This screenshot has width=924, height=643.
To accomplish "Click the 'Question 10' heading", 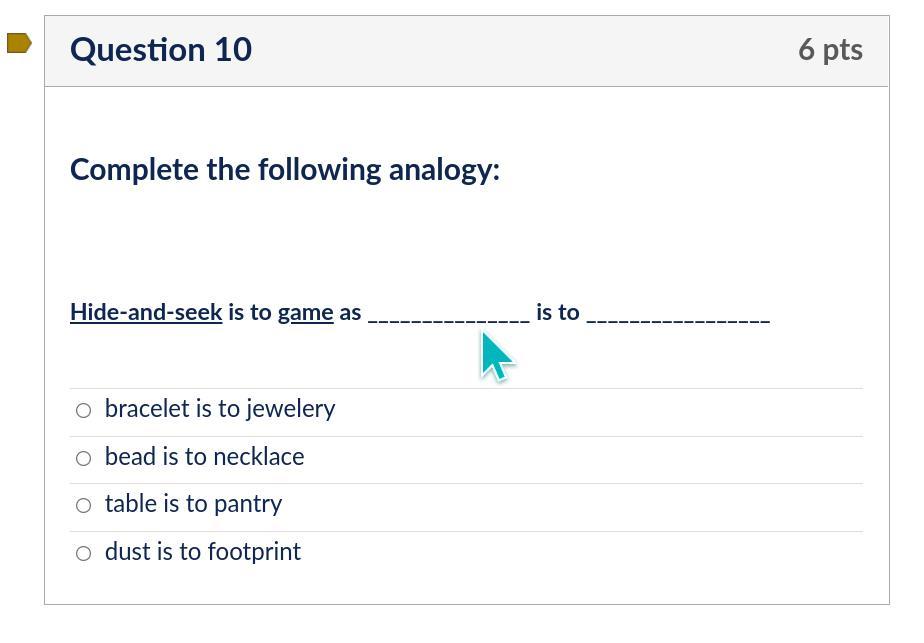I will pyautogui.click(x=161, y=50).
